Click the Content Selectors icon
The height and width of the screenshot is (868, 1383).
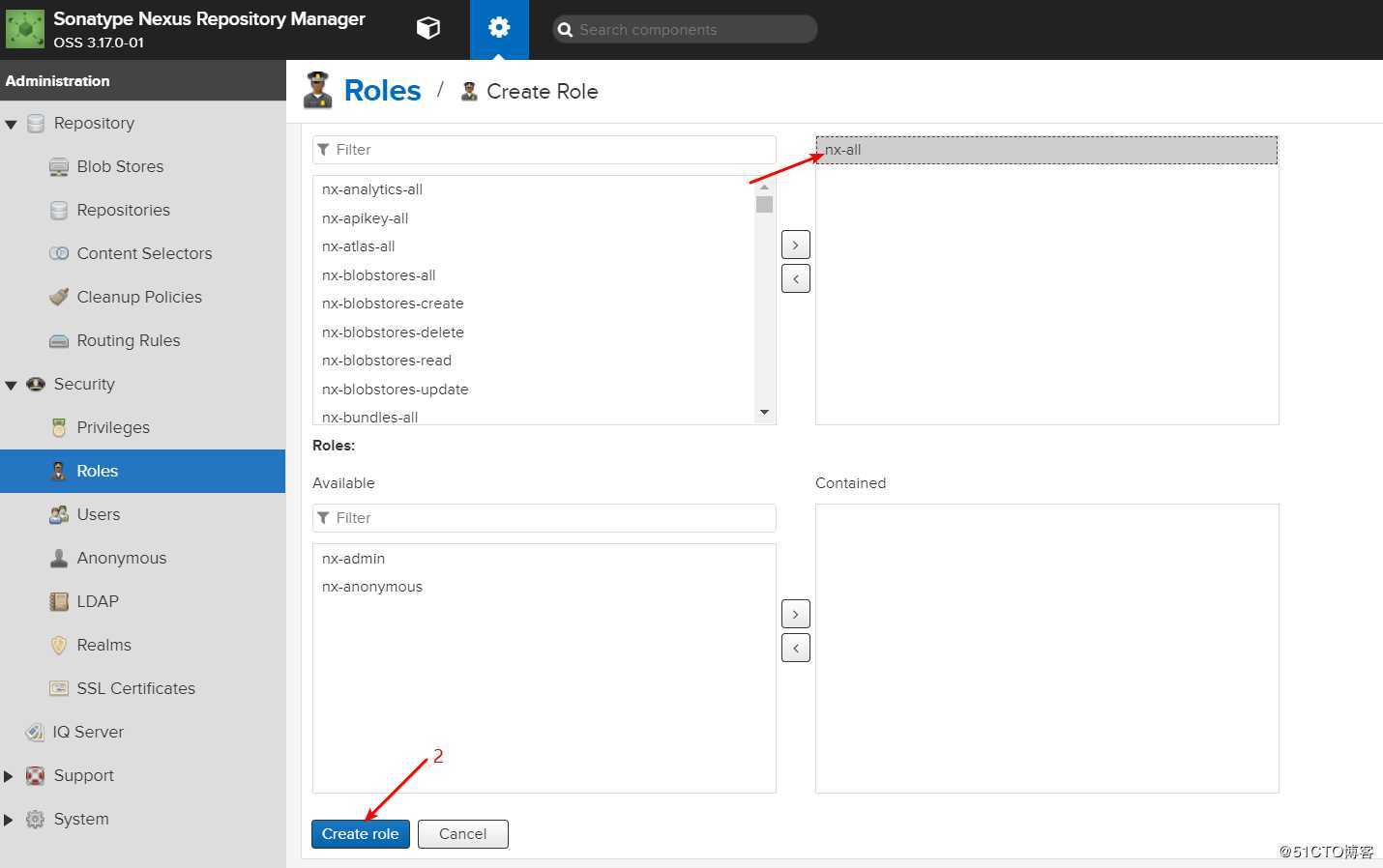click(59, 253)
